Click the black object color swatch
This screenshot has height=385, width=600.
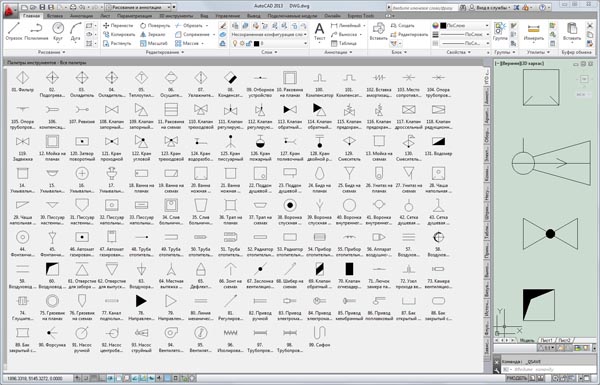[x=443, y=26]
